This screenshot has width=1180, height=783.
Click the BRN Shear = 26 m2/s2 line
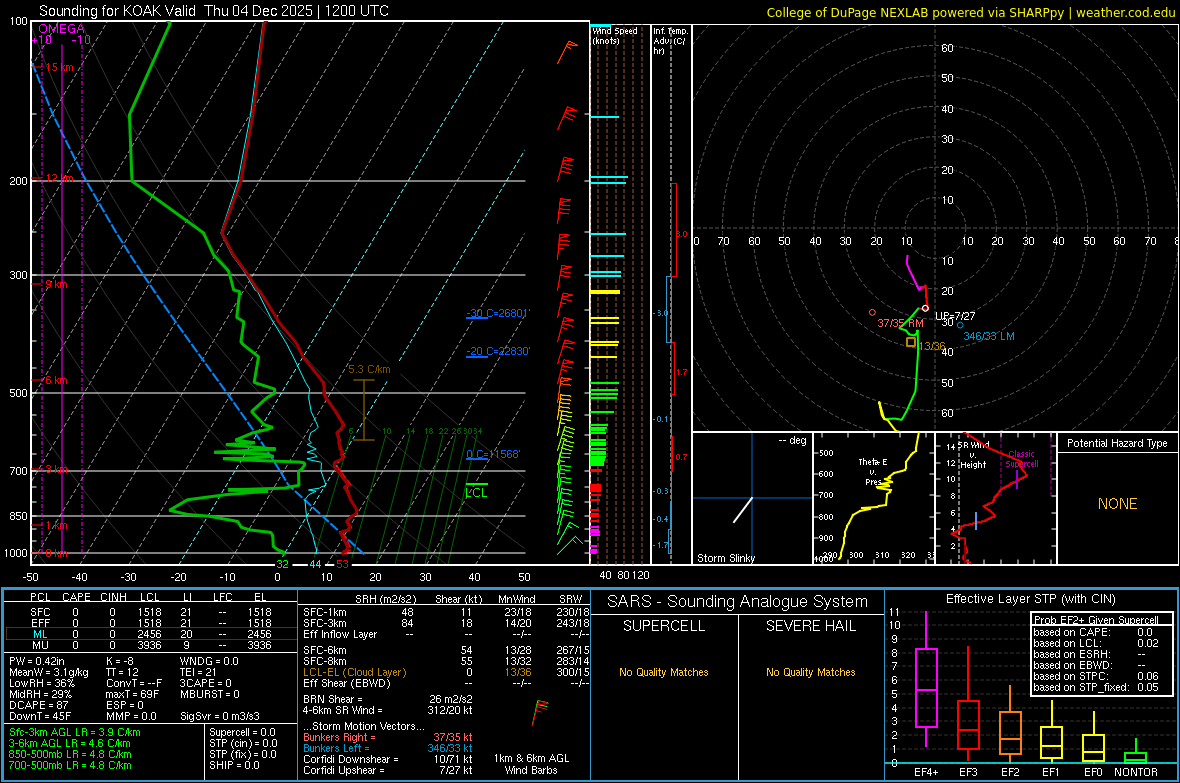point(388,699)
